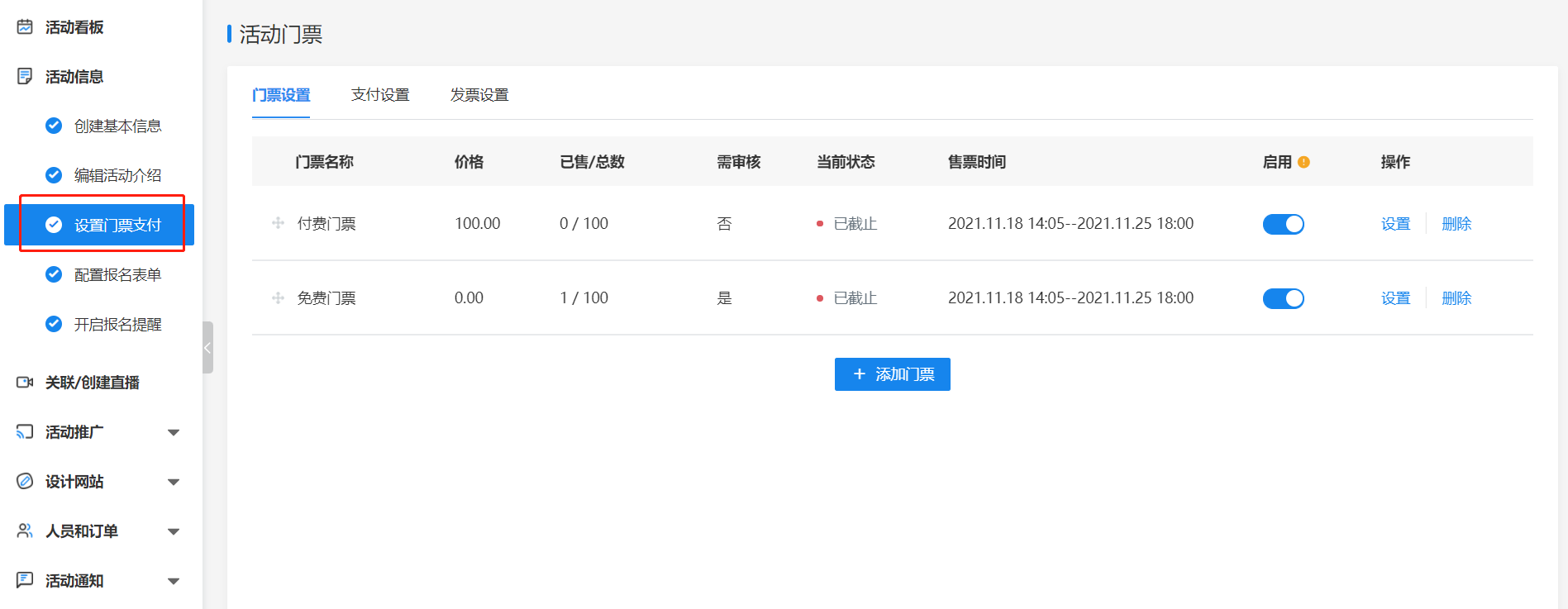
Task: Click the 添加门票 button
Action: (893, 374)
